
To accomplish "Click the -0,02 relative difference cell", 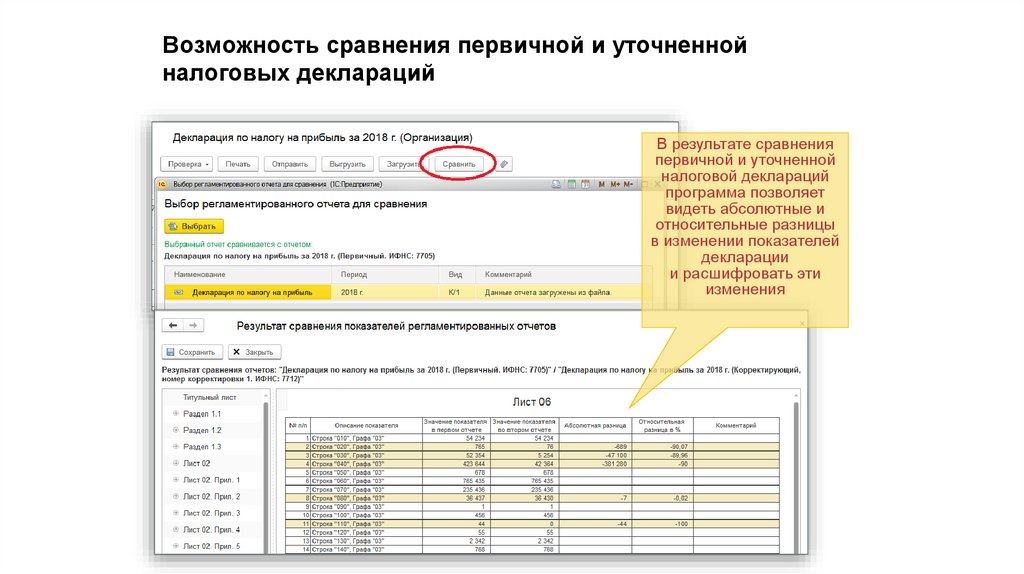I will [662, 498].
